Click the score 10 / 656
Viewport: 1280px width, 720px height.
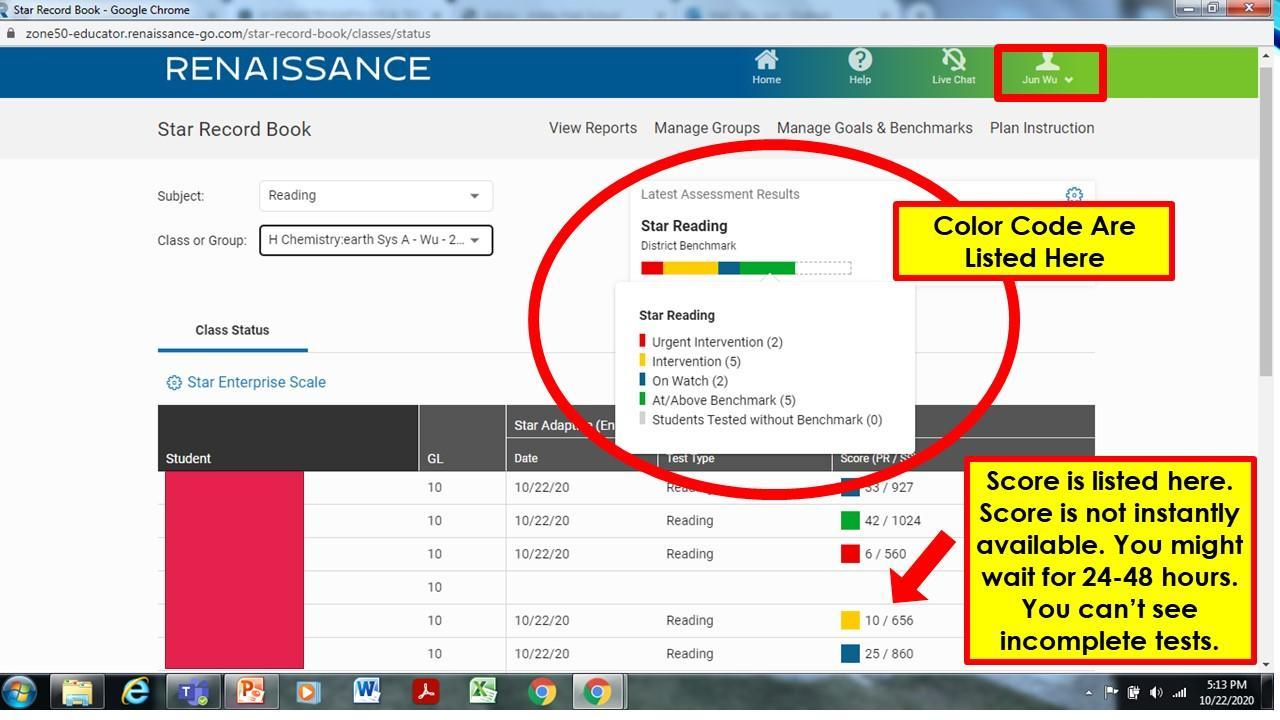(889, 621)
